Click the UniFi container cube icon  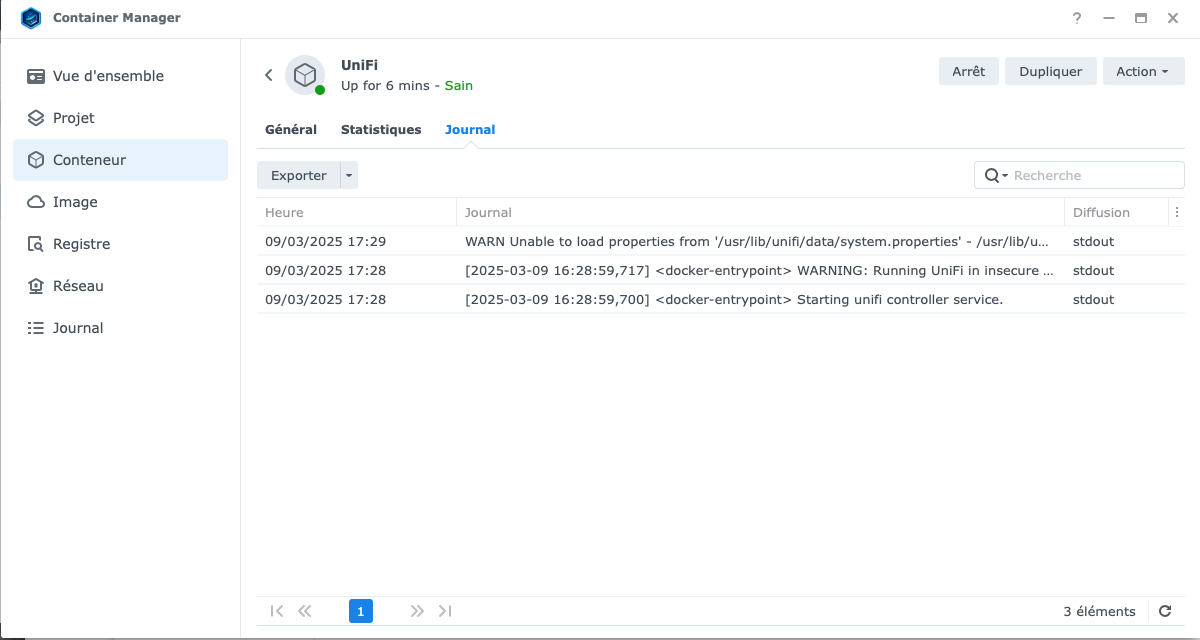pyautogui.click(x=305, y=75)
